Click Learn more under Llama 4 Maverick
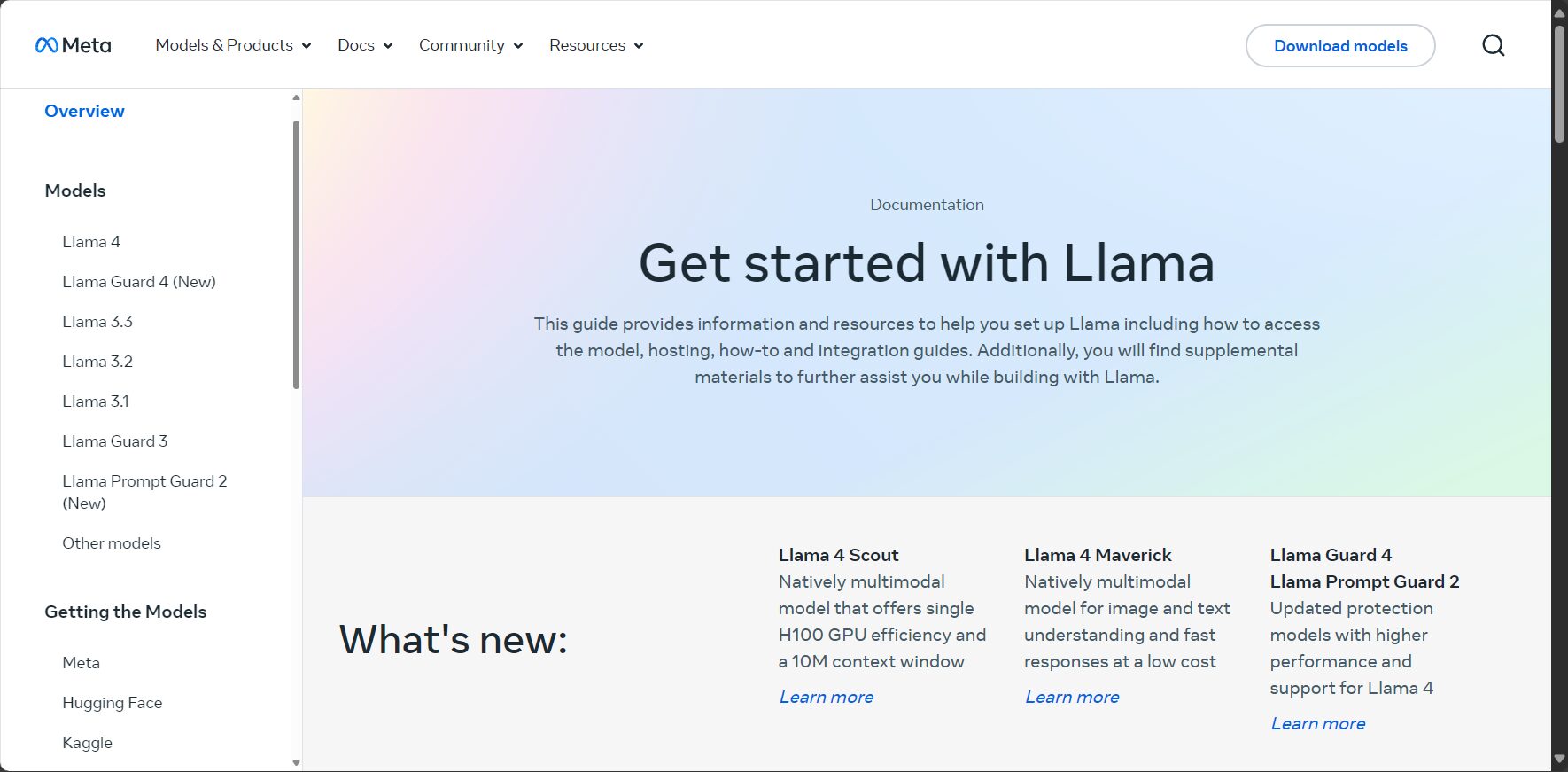 coord(1072,697)
